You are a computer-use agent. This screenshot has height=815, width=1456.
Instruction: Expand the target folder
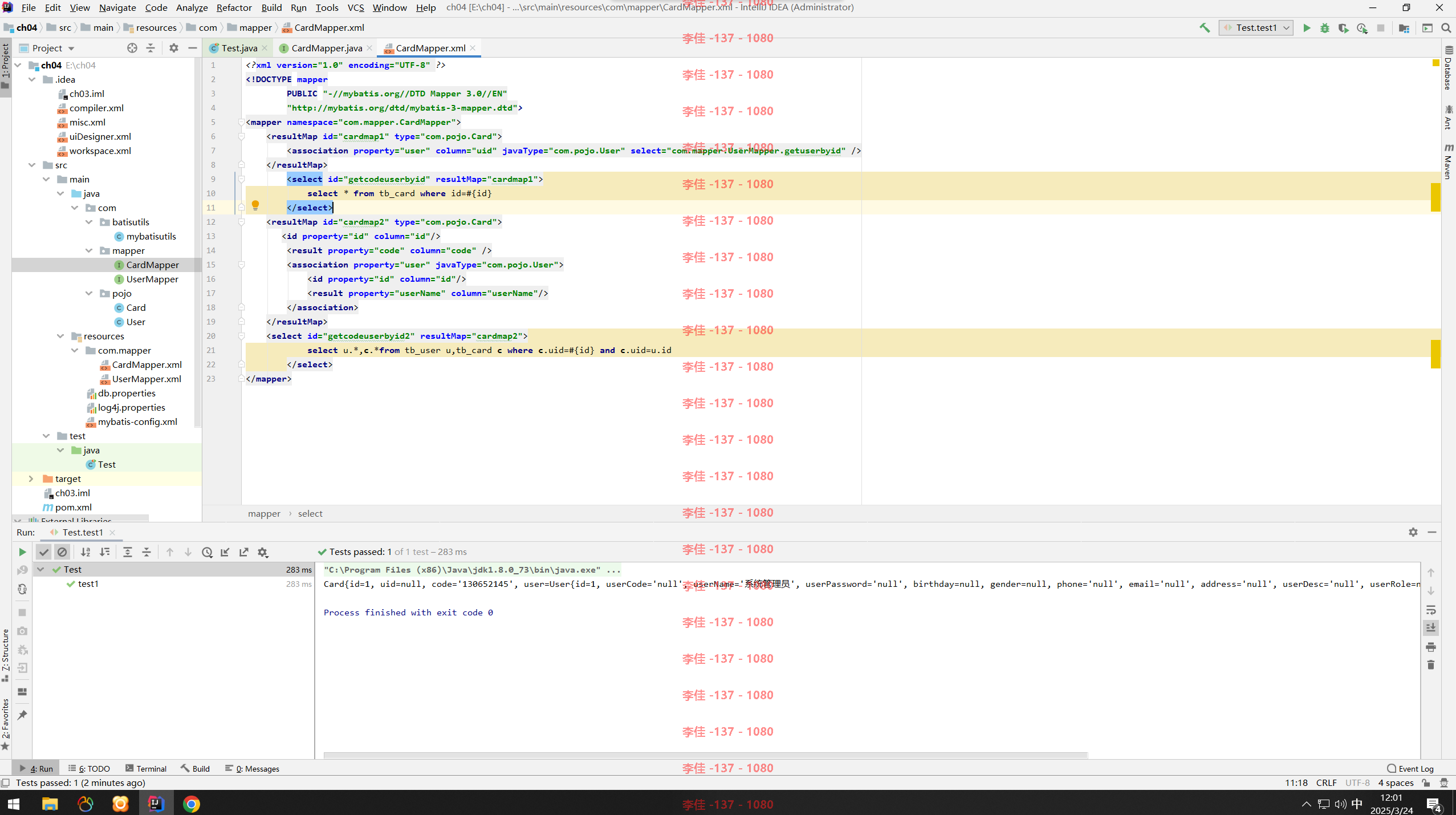(x=31, y=479)
